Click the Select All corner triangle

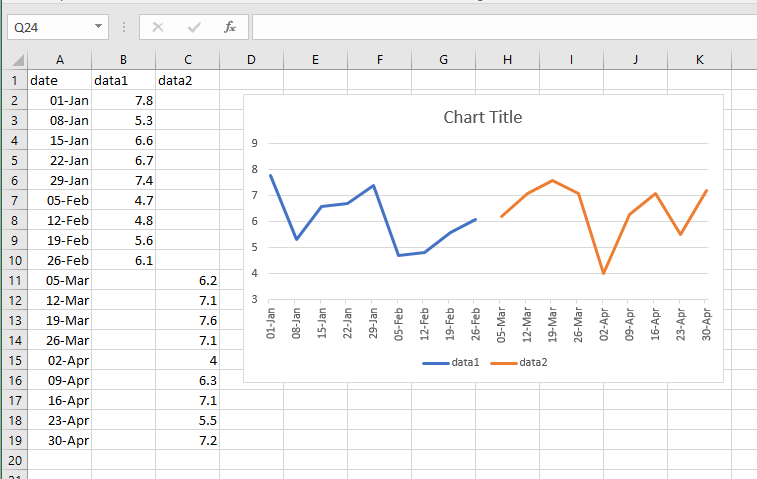[x=18, y=60]
